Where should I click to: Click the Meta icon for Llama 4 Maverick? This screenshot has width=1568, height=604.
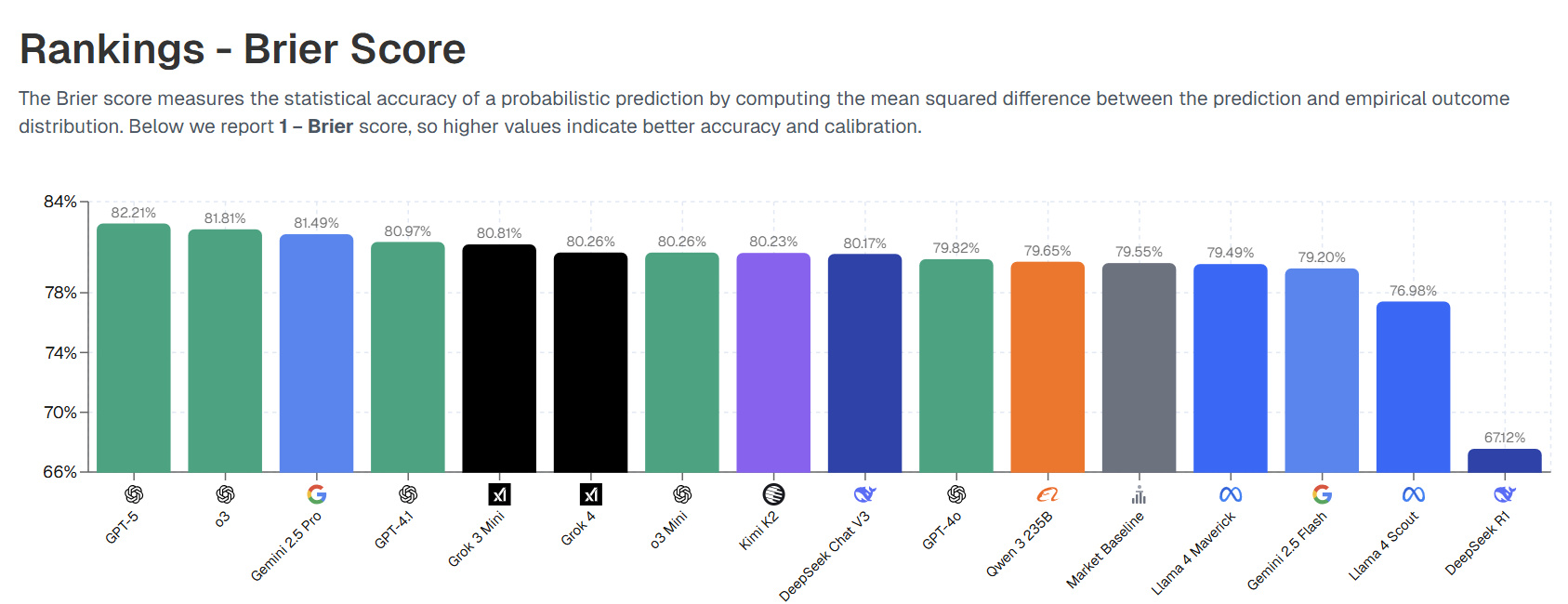pyautogui.click(x=1231, y=494)
